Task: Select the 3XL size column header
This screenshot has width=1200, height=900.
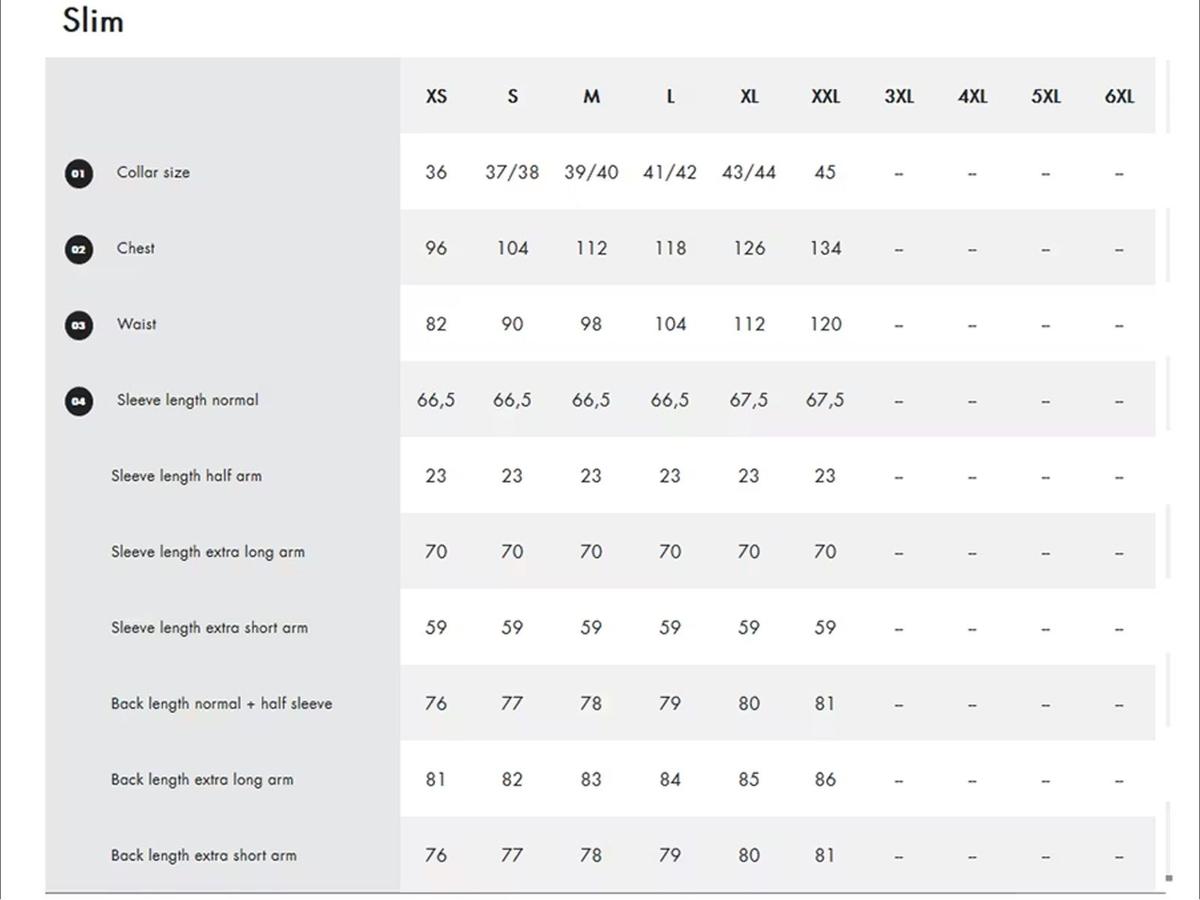Action: [x=899, y=97]
